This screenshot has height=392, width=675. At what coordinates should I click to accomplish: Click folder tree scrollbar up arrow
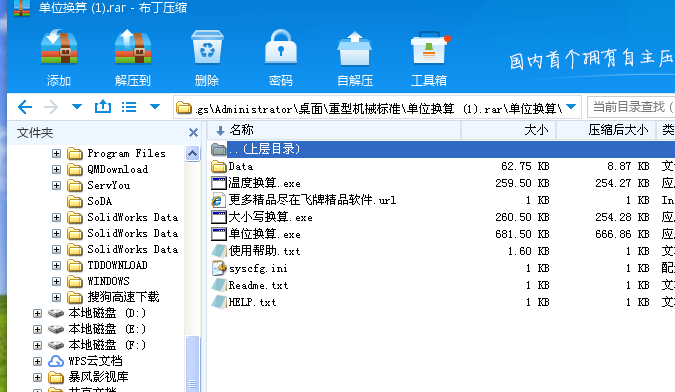(192, 153)
